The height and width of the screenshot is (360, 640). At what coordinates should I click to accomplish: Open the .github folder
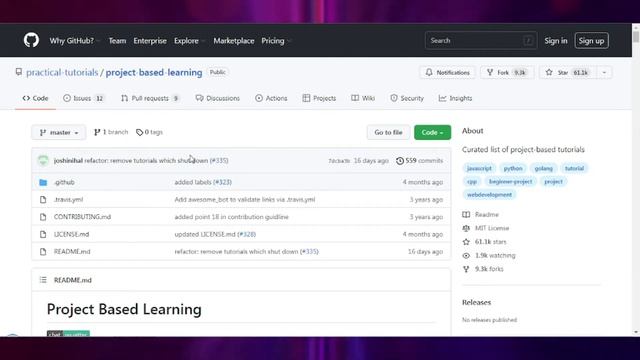[x=64, y=182]
